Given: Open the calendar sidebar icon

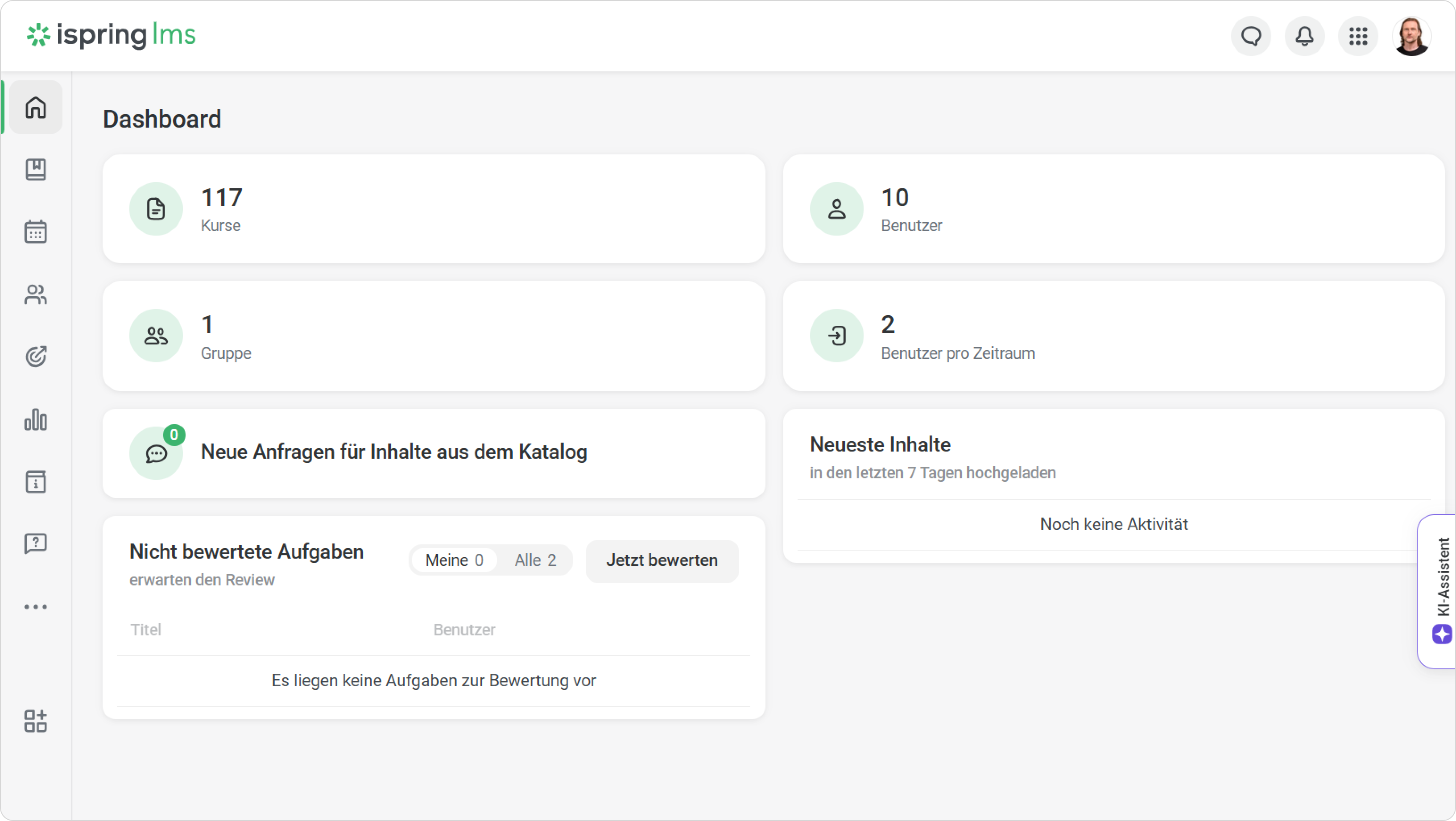Looking at the screenshot, I should click(x=36, y=232).
